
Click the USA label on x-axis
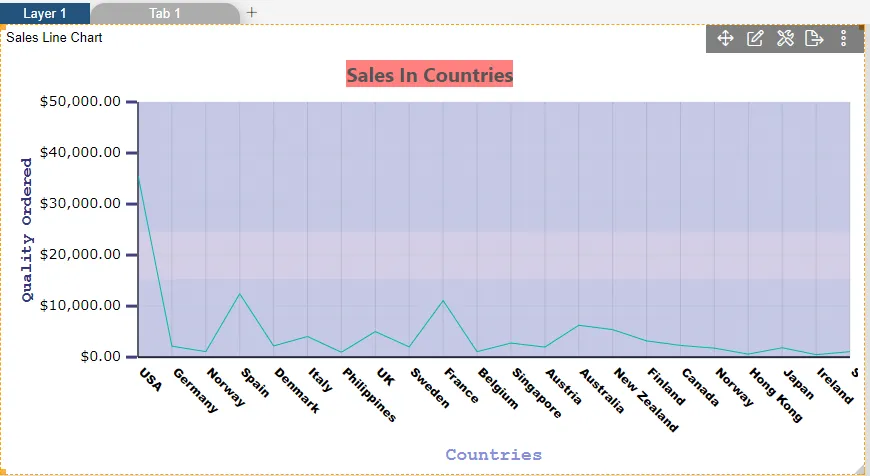click(150, 379)
